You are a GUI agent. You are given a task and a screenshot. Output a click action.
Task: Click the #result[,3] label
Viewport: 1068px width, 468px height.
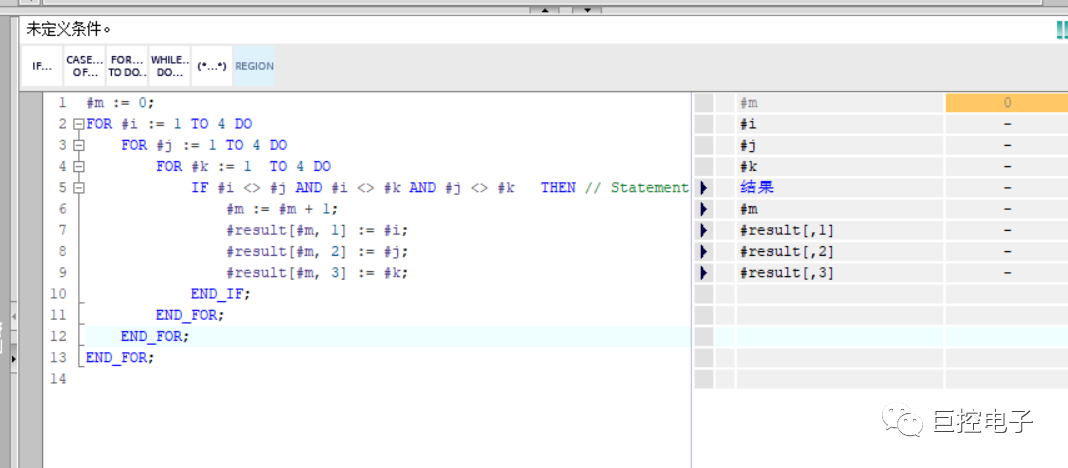tap(787, 272)
